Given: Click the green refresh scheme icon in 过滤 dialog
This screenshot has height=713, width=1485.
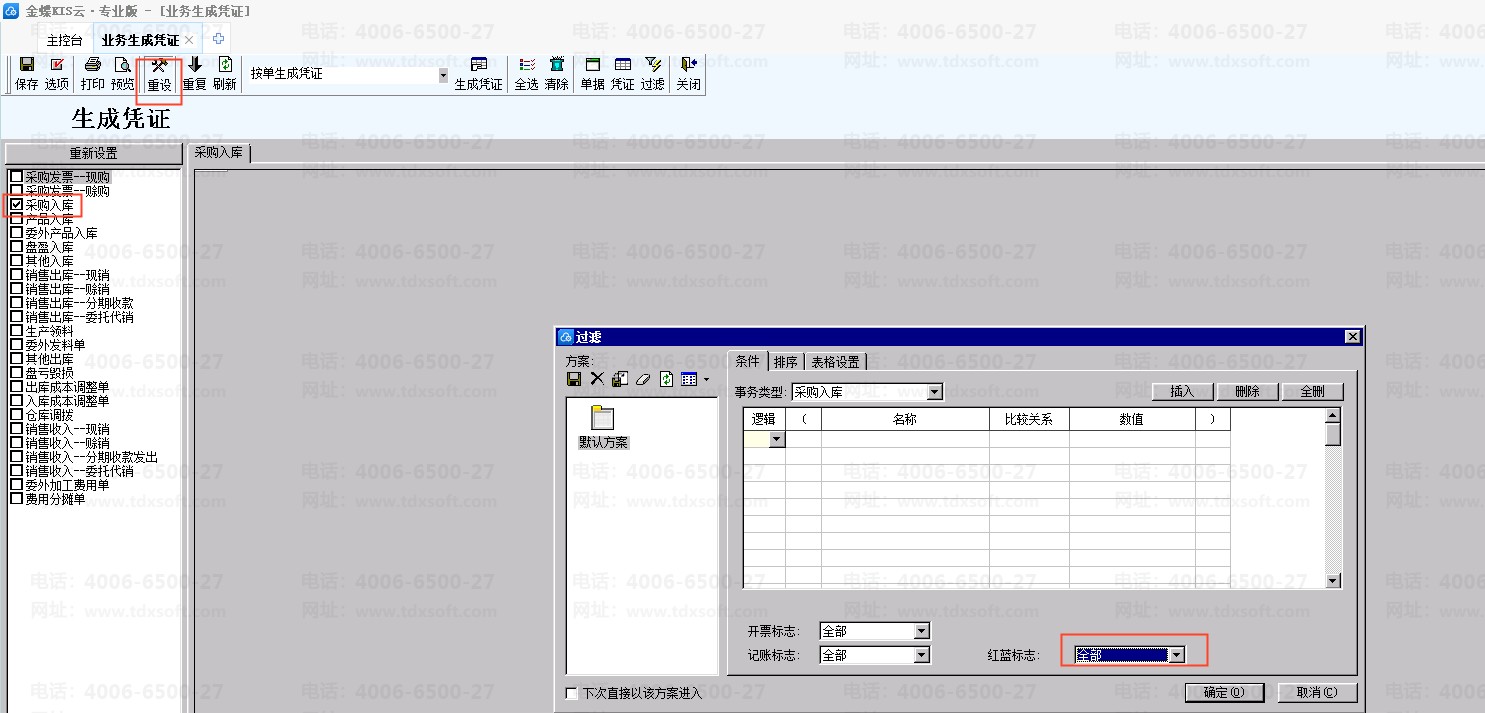Looking at the screenshot, I should 666,379.
